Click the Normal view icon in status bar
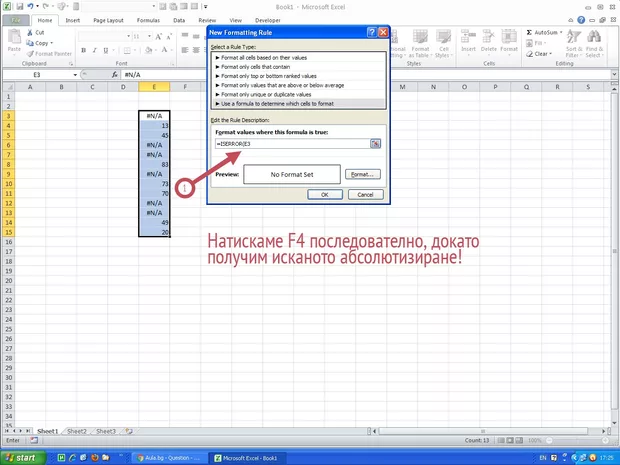This screenshot has height=465, width=620. [501, 440]
